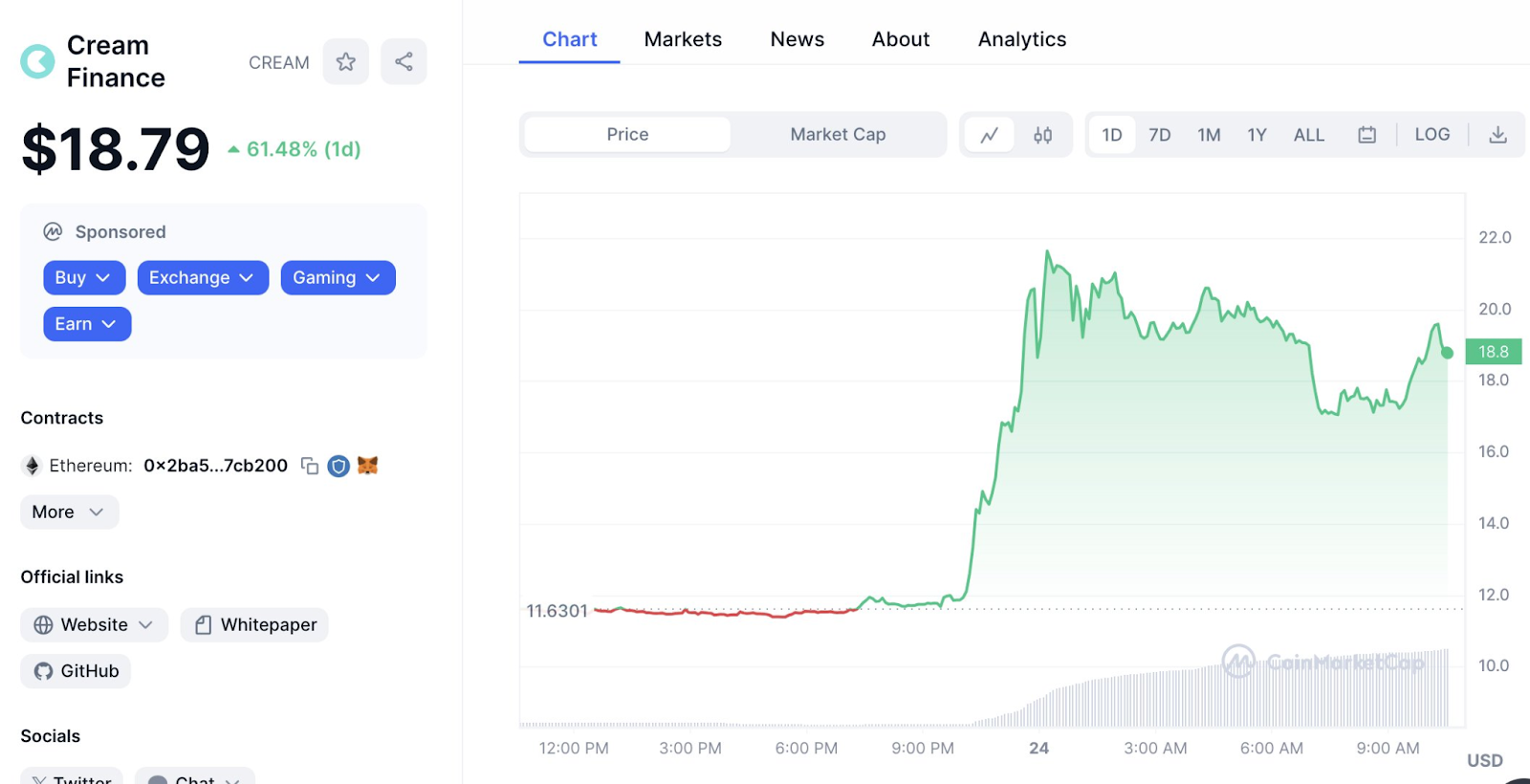Toggle LOG scale on chart
This screenshot has height=784, width=1530.
(x=1432, y=135)
